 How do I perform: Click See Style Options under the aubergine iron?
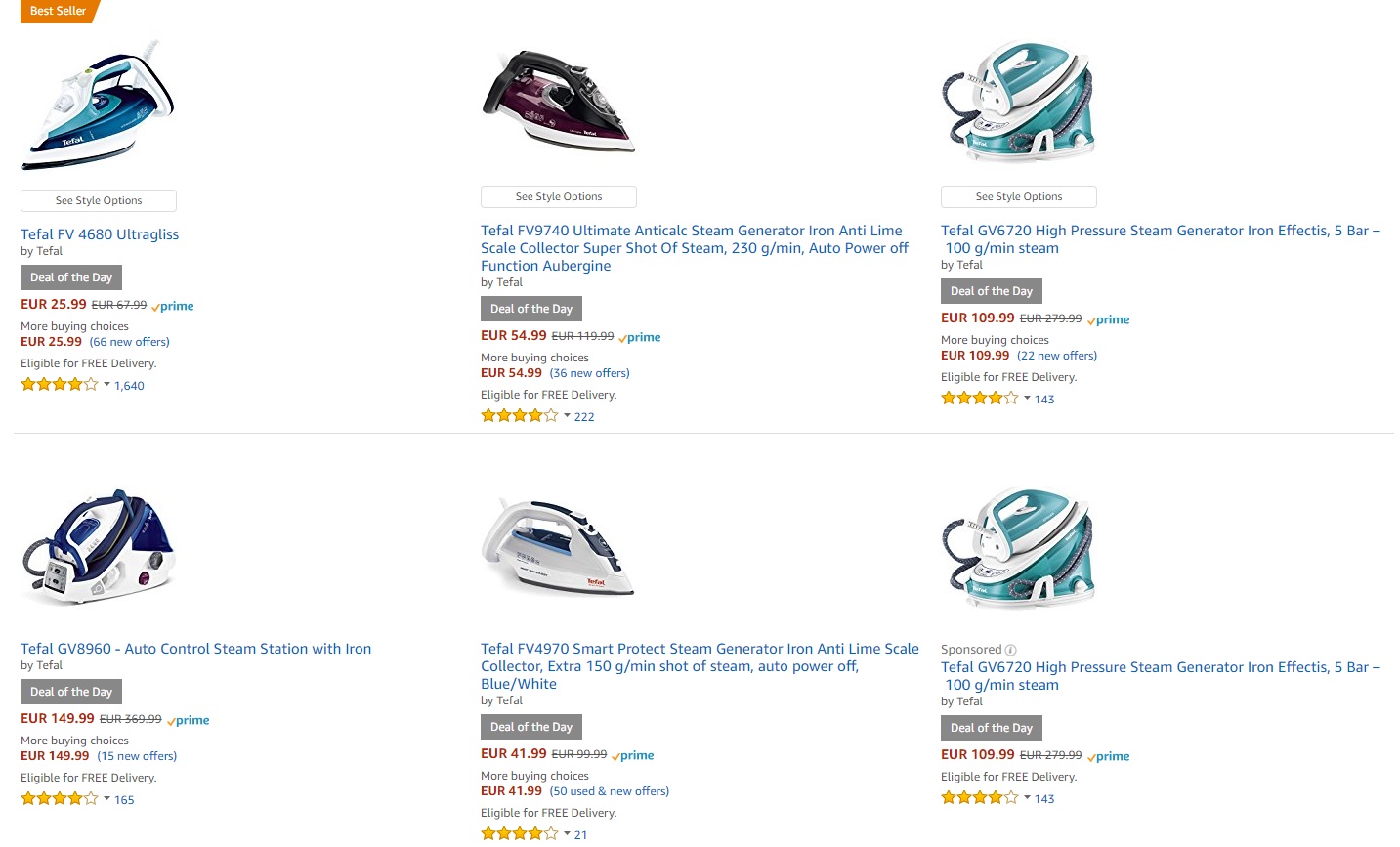click(x=559, y=196)
